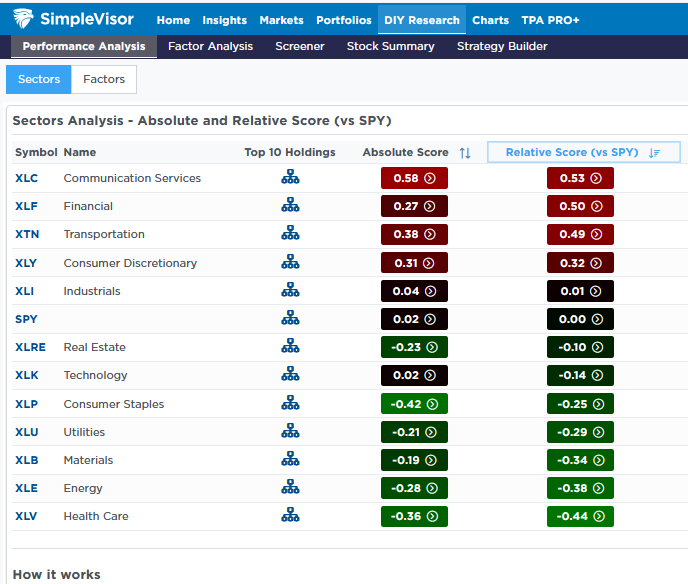Click the 0.58 absolute score badge for XLC
688x584 pixels.
[413, 178]
